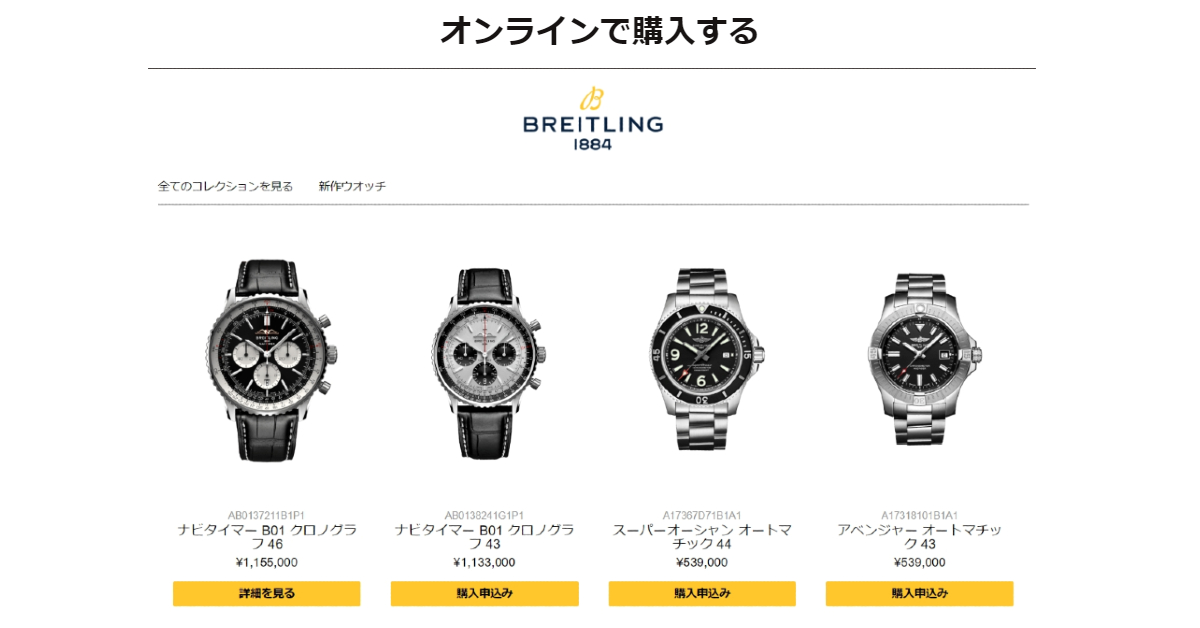Click the Breitling 1884 logo

coord(592,118)
